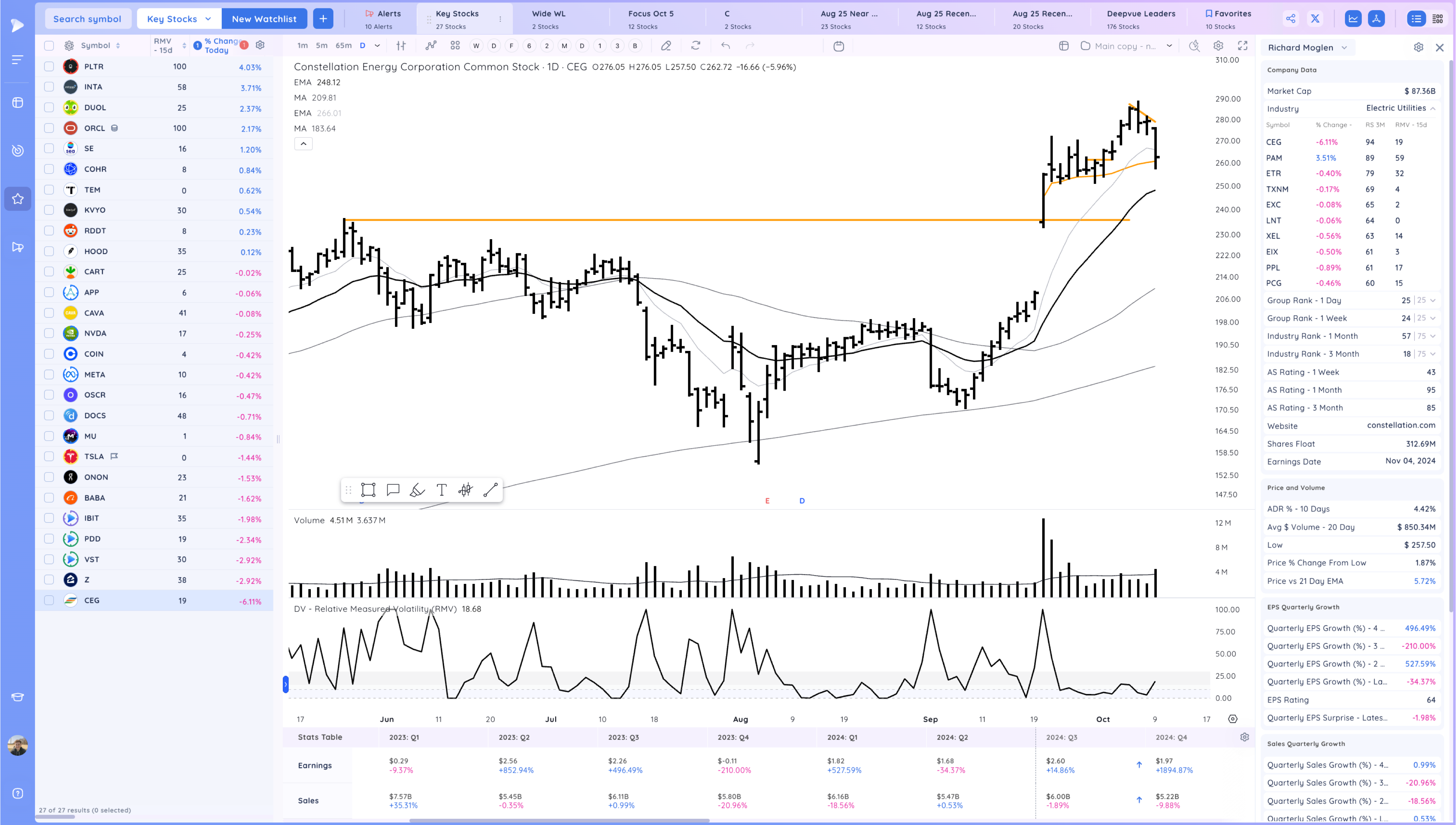This screenshot has height=825, width=1456.
Task: Open the calendar date picker icon
Action: 839,47
